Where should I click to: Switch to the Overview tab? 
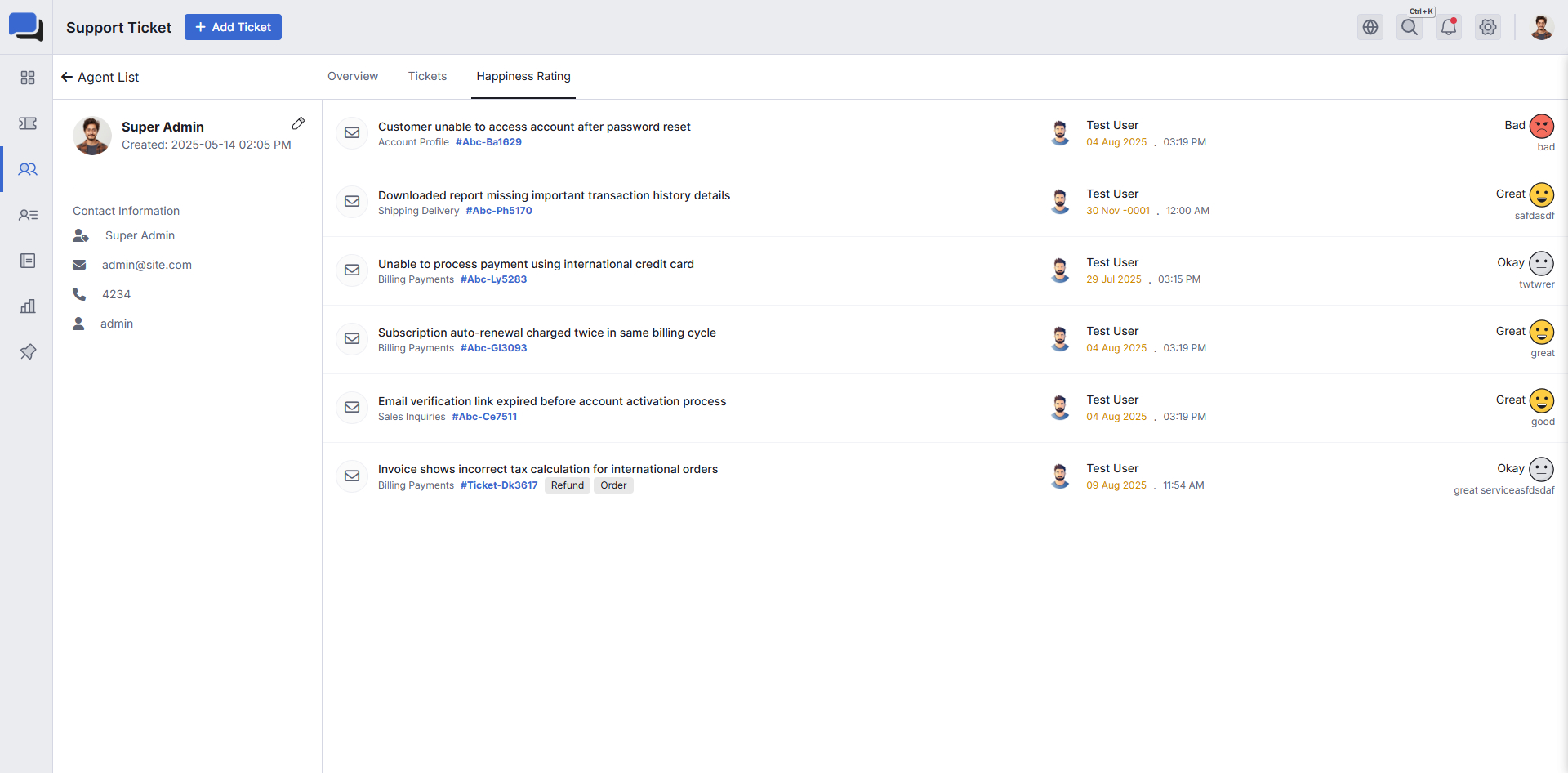pyautogui.click(x=353, y=76)
